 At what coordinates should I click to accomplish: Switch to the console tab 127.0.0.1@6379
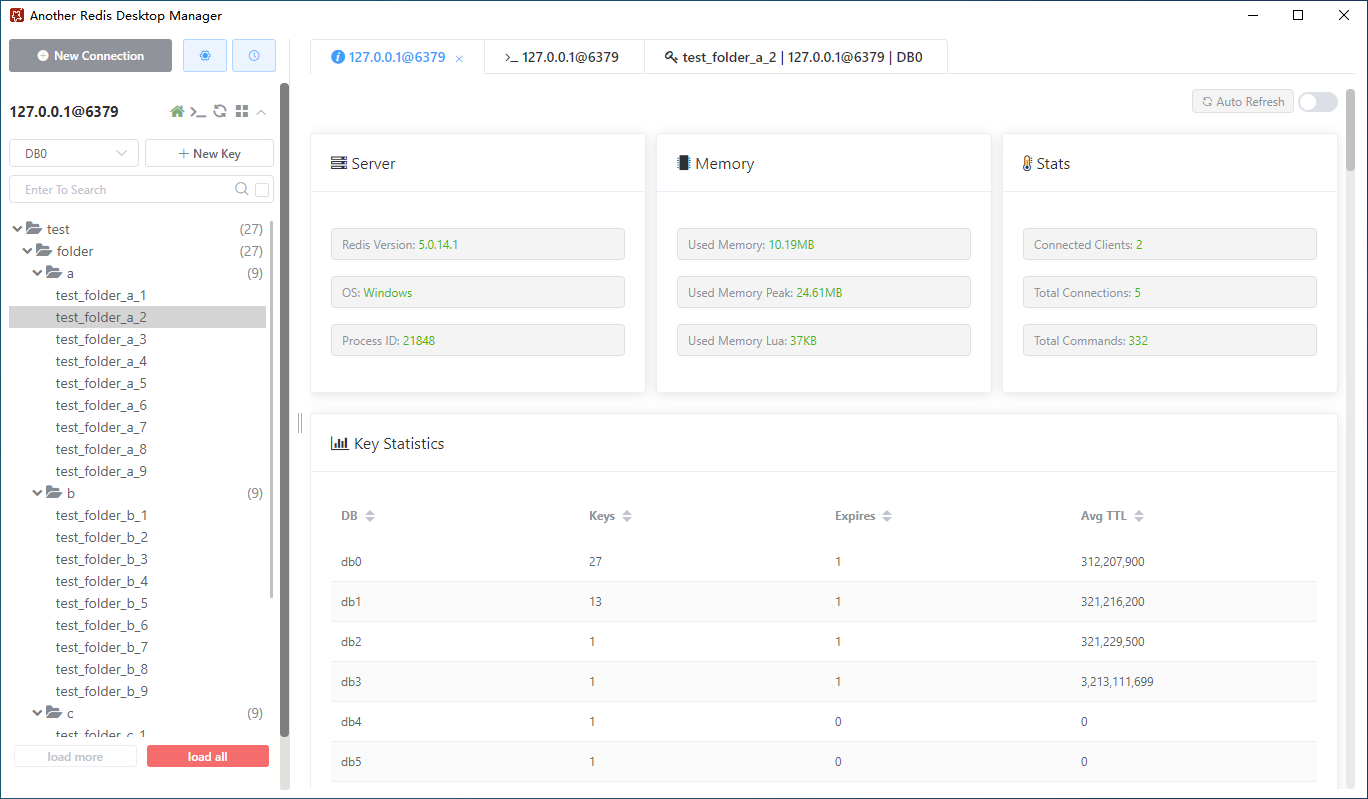(564, 57)
